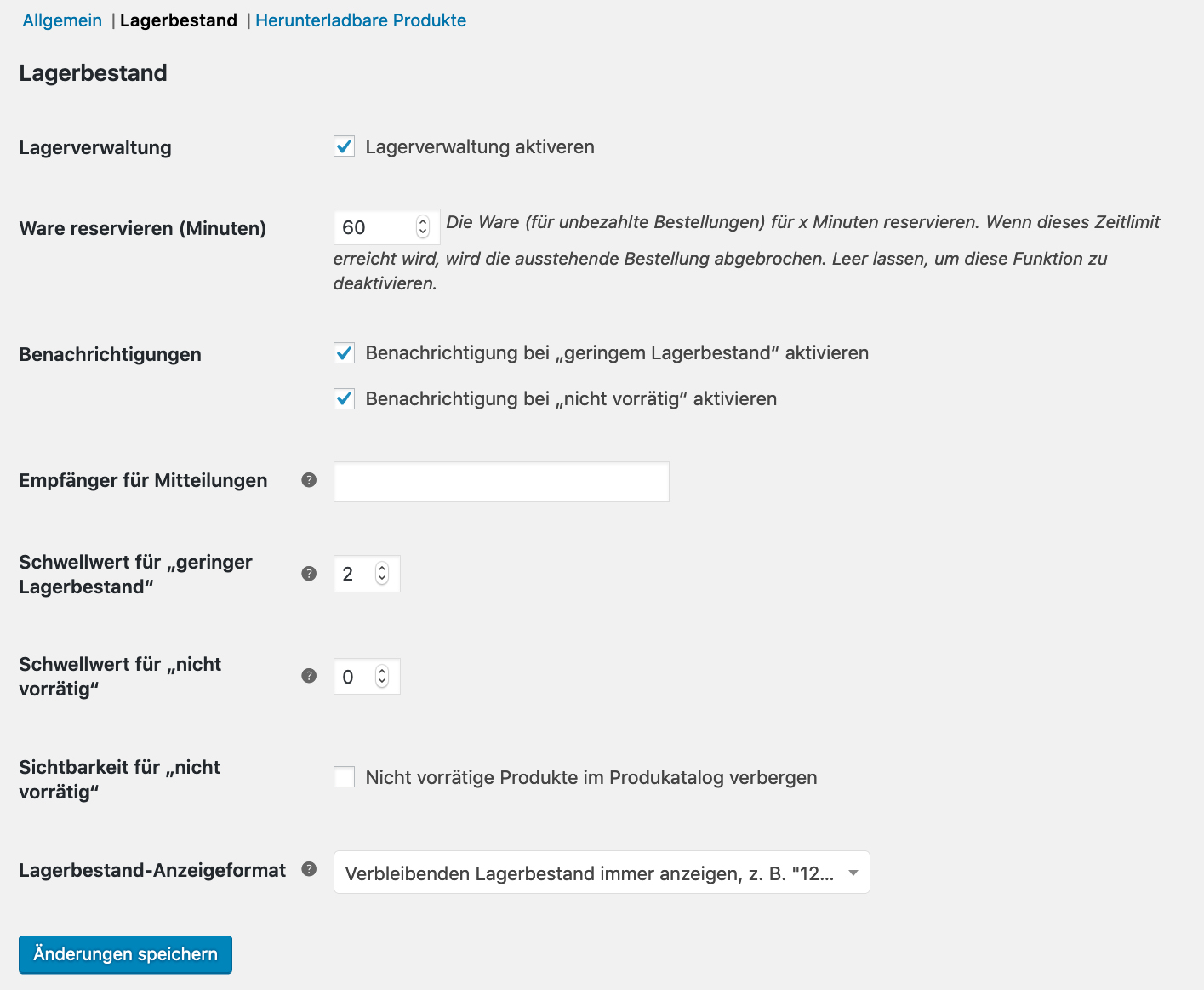Open the Lagerbestand-Anzeigeformat dropdown
This screenshot has width=1204, height=990.
(602, 873)
